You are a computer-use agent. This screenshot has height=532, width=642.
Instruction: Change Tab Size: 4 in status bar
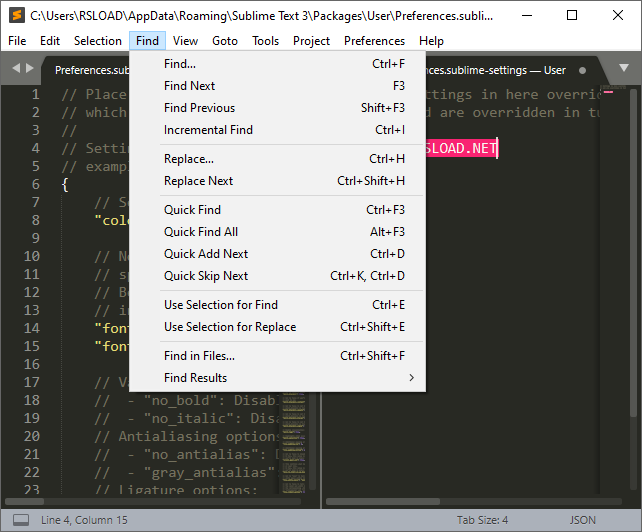(482, 520)
